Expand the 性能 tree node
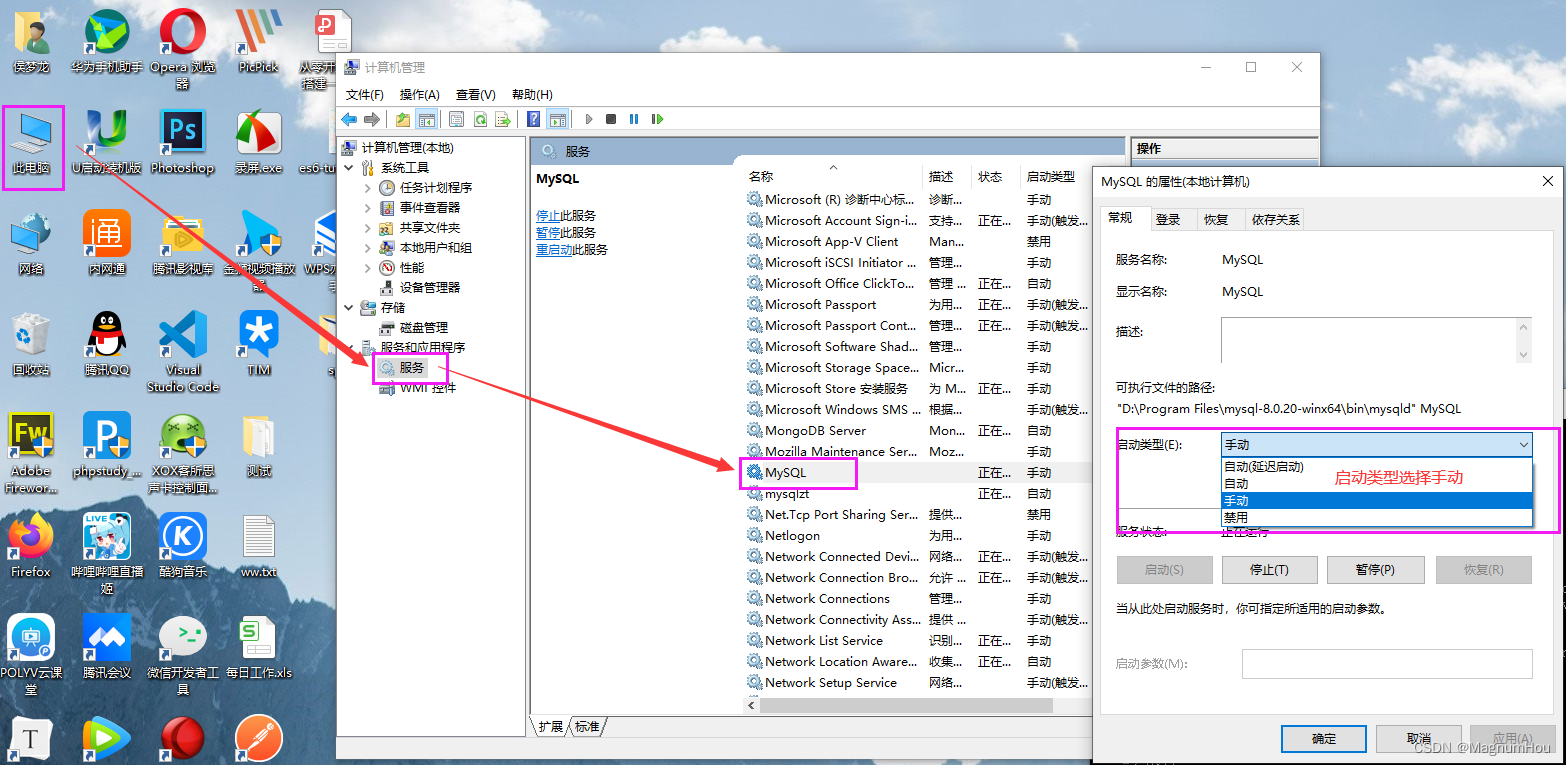 tap(368, 268)
